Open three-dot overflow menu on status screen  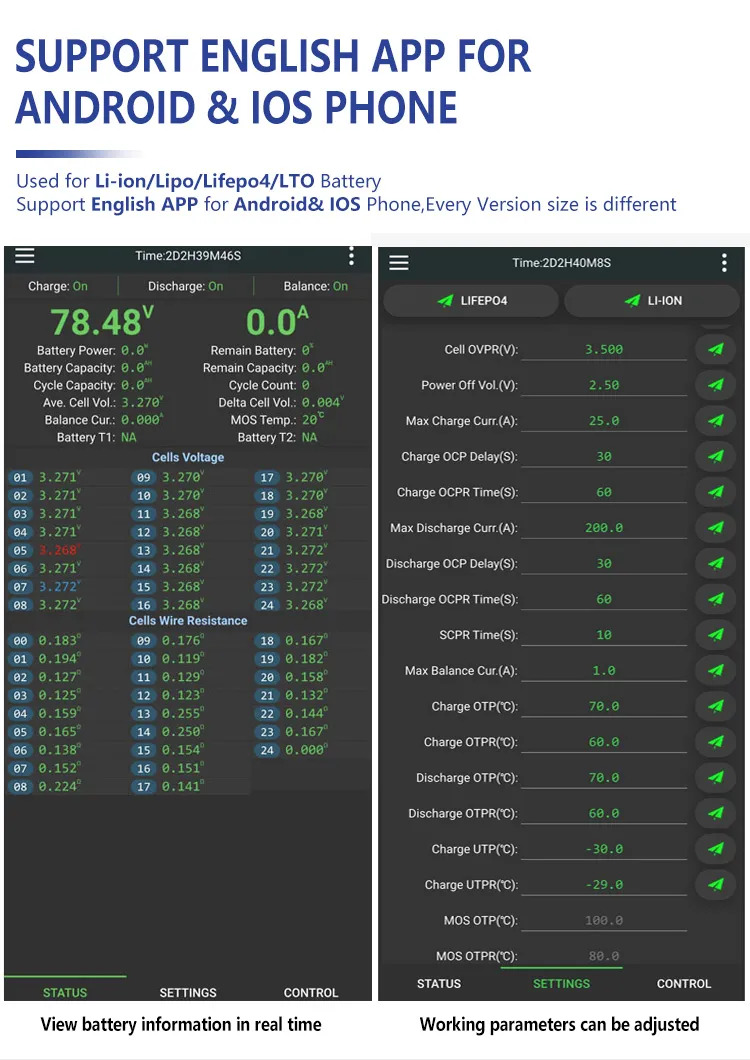coord(351,256)
